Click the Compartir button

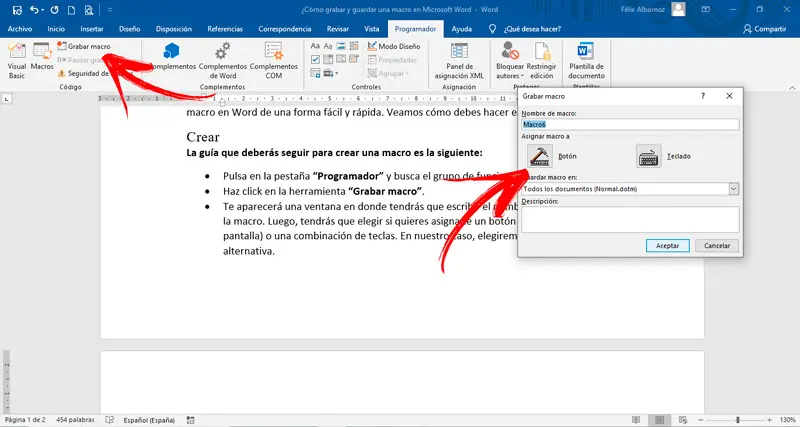tap(764, 29)
